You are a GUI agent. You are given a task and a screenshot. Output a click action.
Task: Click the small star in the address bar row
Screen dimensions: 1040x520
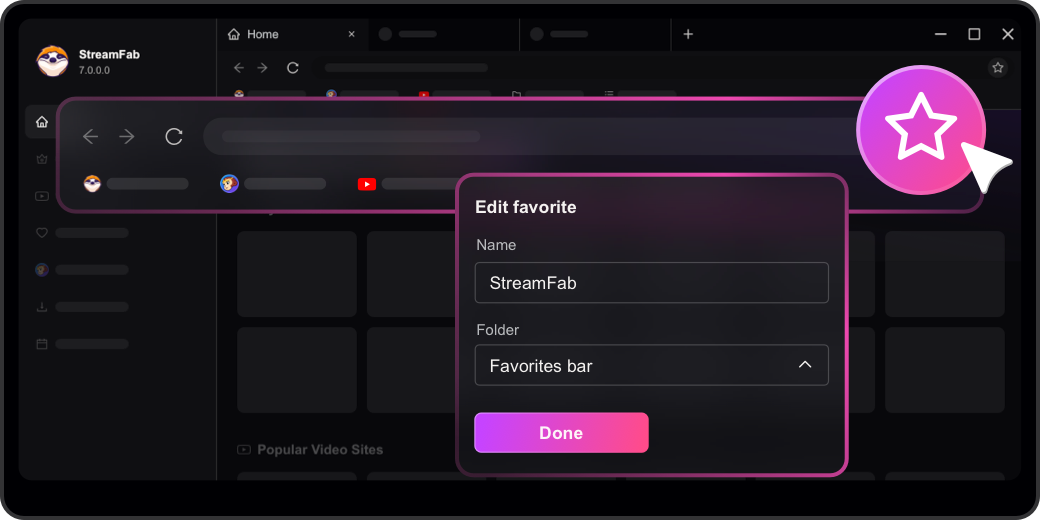pyautogui.click(x=997, y=68)
